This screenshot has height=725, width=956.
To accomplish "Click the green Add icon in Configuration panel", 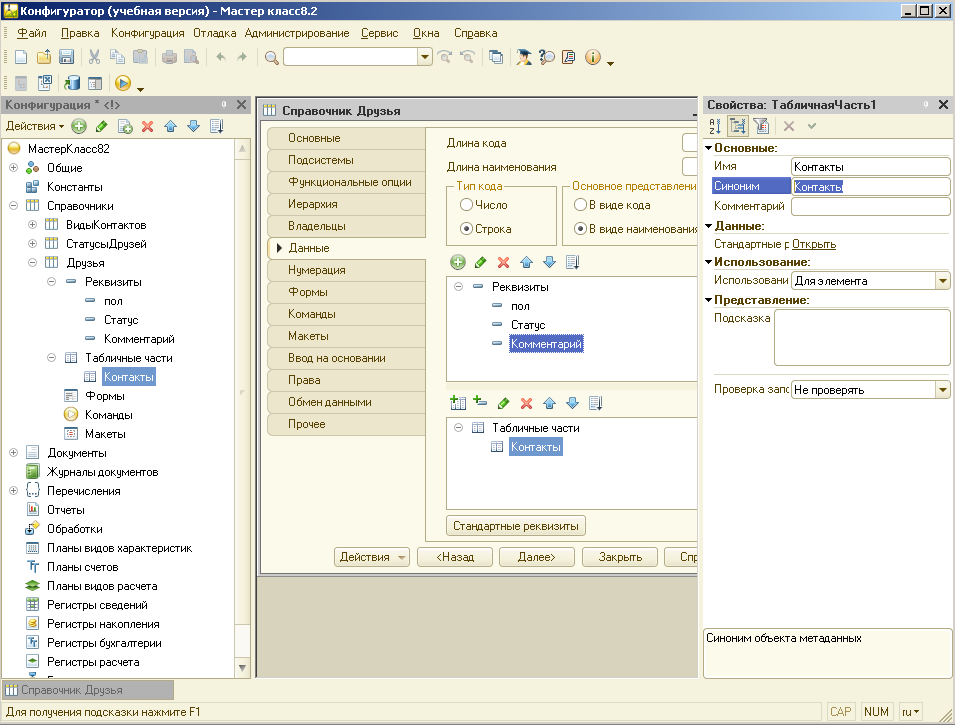I will [x=79, y=126].
